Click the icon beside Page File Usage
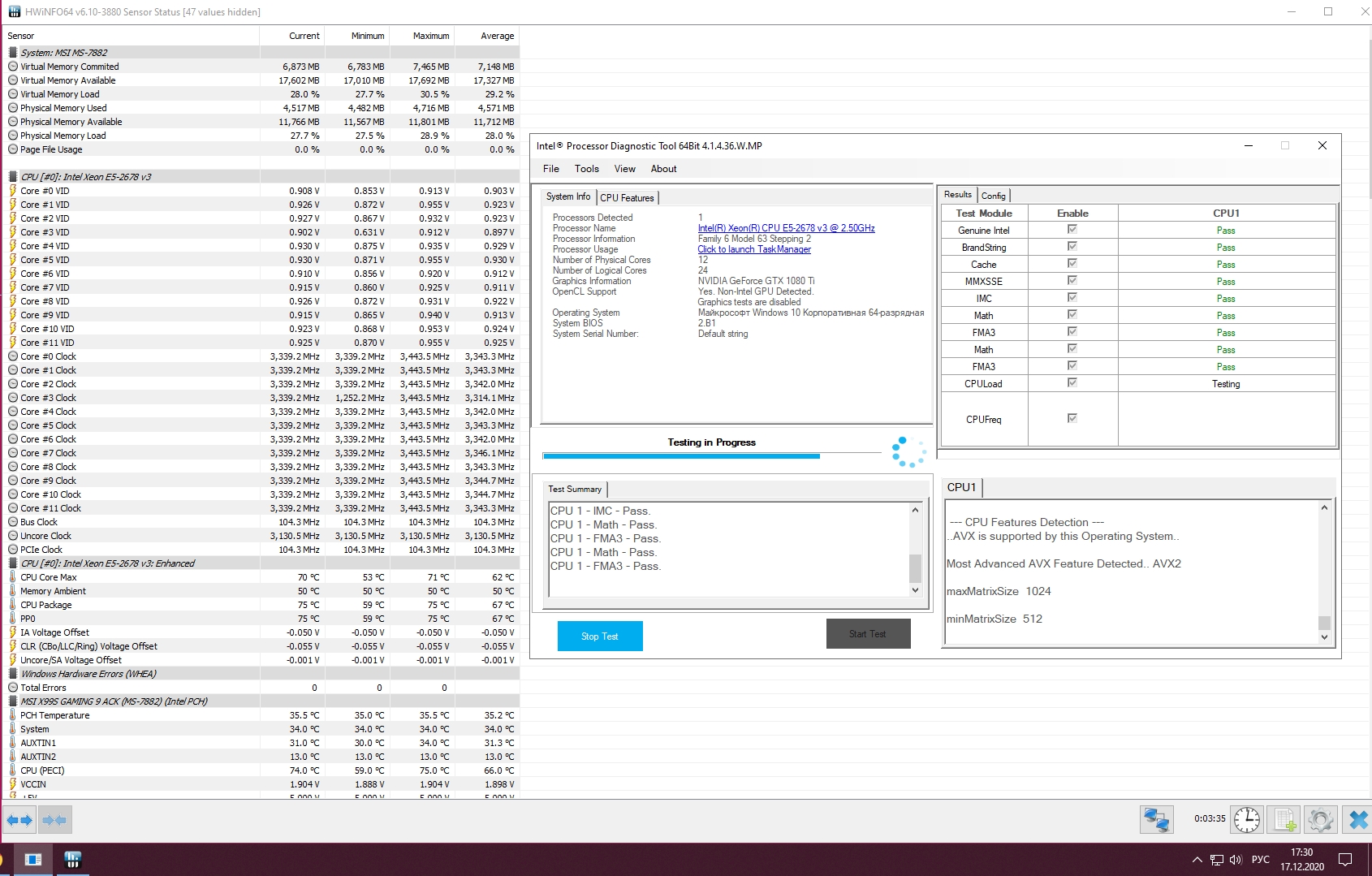The image size is (1372, 876). (13, 149)
